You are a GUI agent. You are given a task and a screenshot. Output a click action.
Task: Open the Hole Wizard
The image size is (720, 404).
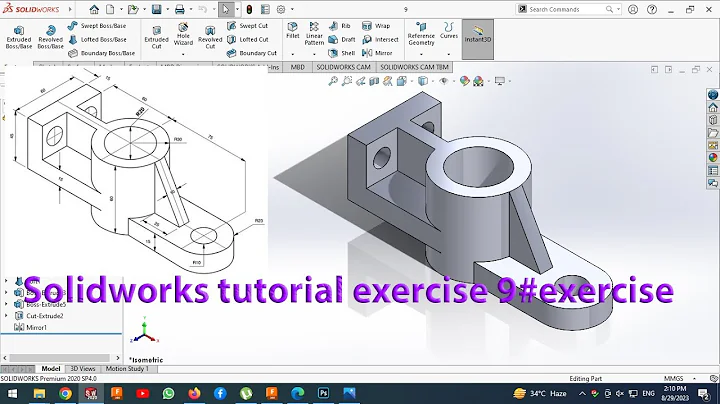[183, 34]
